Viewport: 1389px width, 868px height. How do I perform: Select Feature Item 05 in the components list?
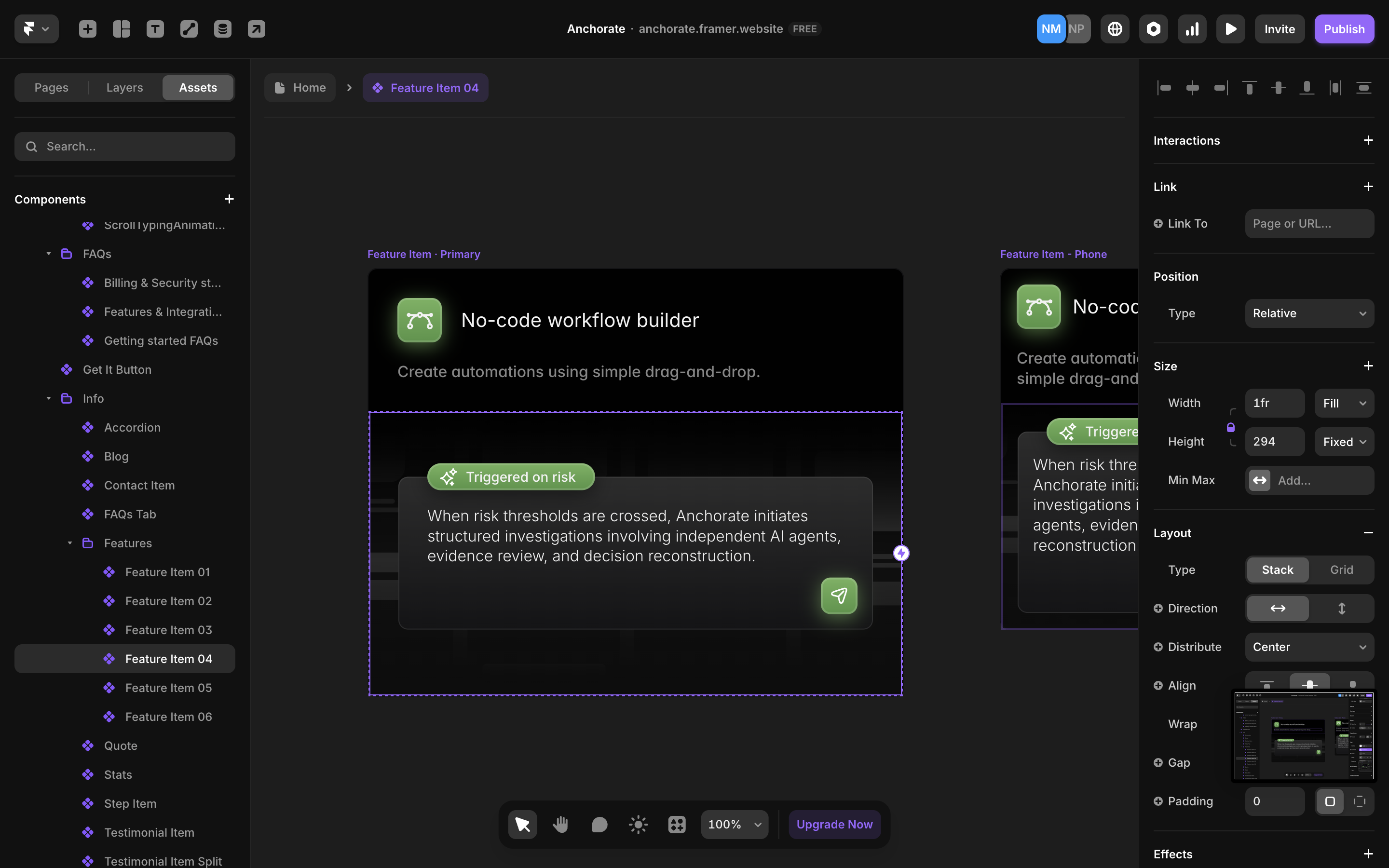coord(168,687)
